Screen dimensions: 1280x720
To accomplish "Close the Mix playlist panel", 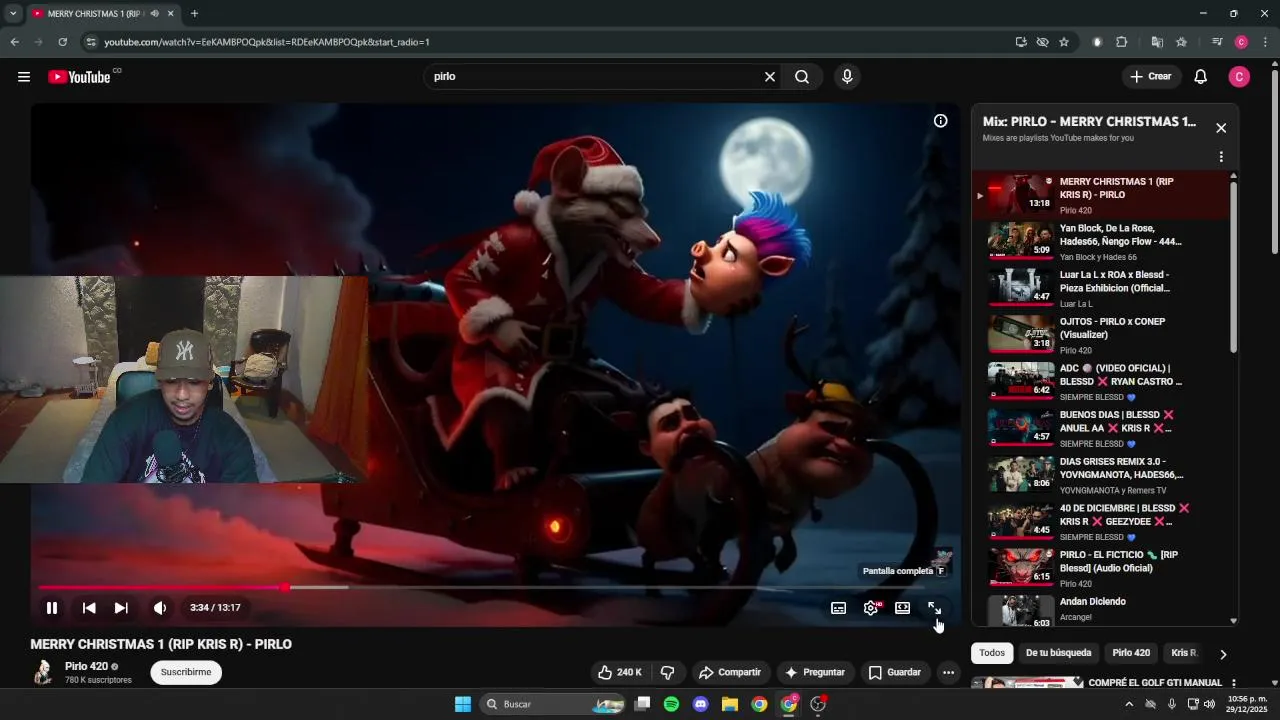I will click(x=1221, y=128).
